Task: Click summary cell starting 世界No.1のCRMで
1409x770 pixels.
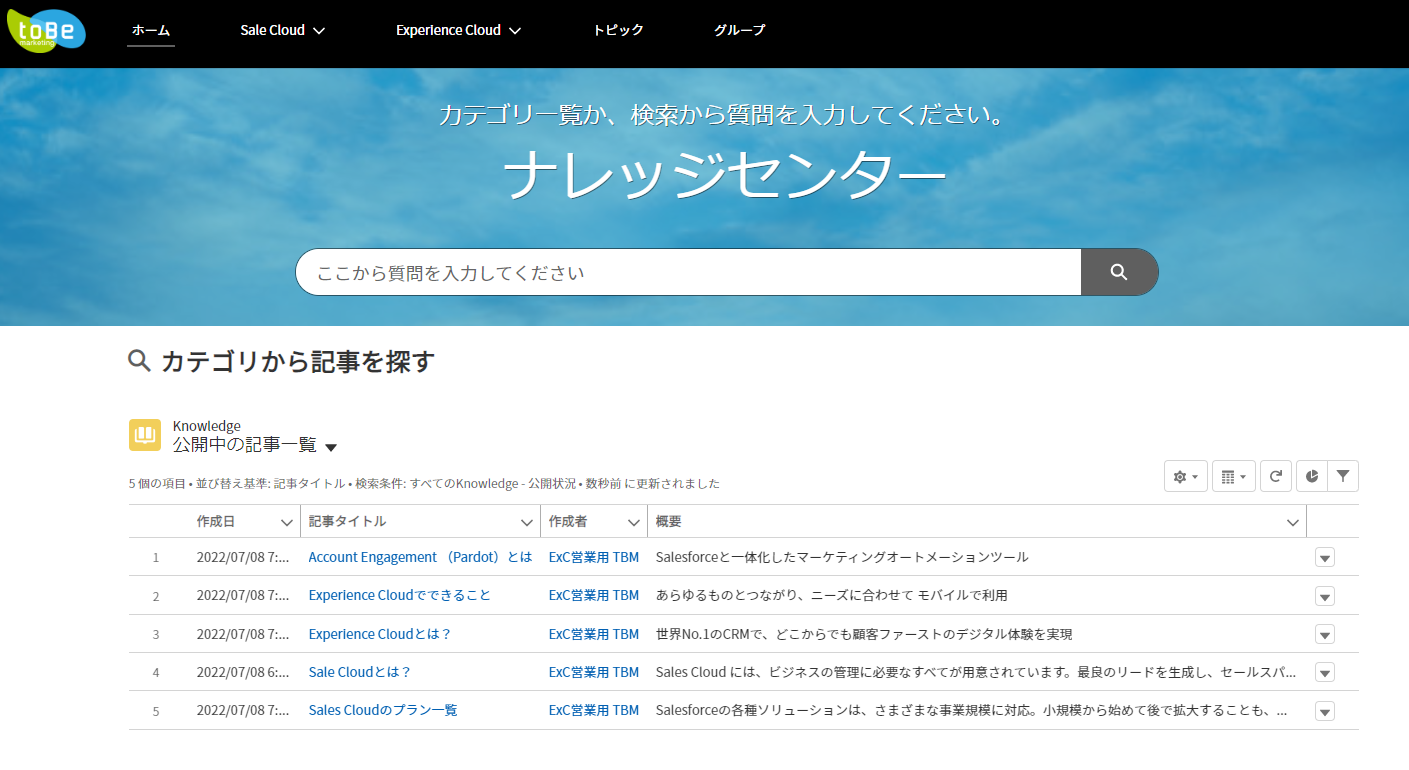Action: point(864,634)
